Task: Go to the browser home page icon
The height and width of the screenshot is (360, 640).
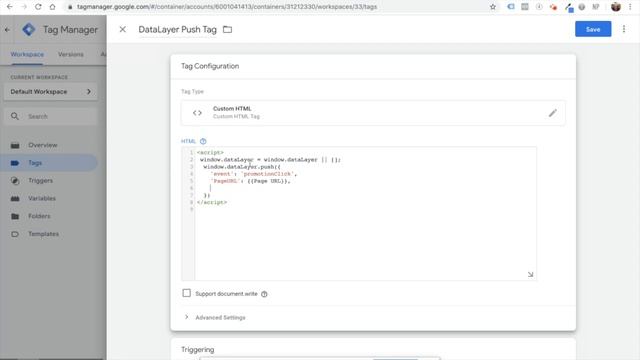Action: click(x=52, y=7)
